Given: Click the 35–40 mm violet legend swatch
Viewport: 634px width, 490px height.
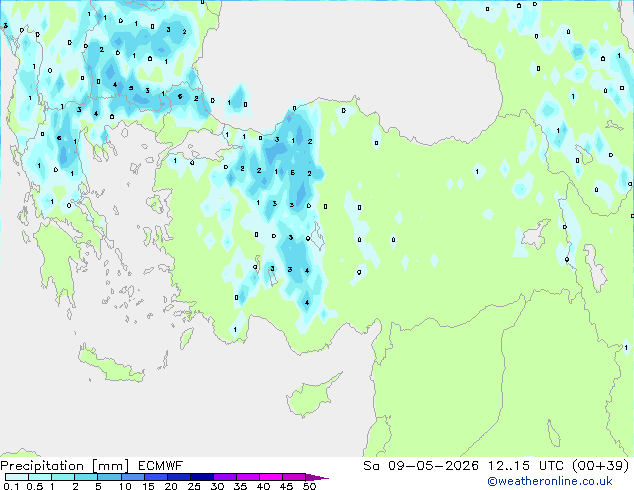Looking at the screenshot, I should [x=247, y=477].
